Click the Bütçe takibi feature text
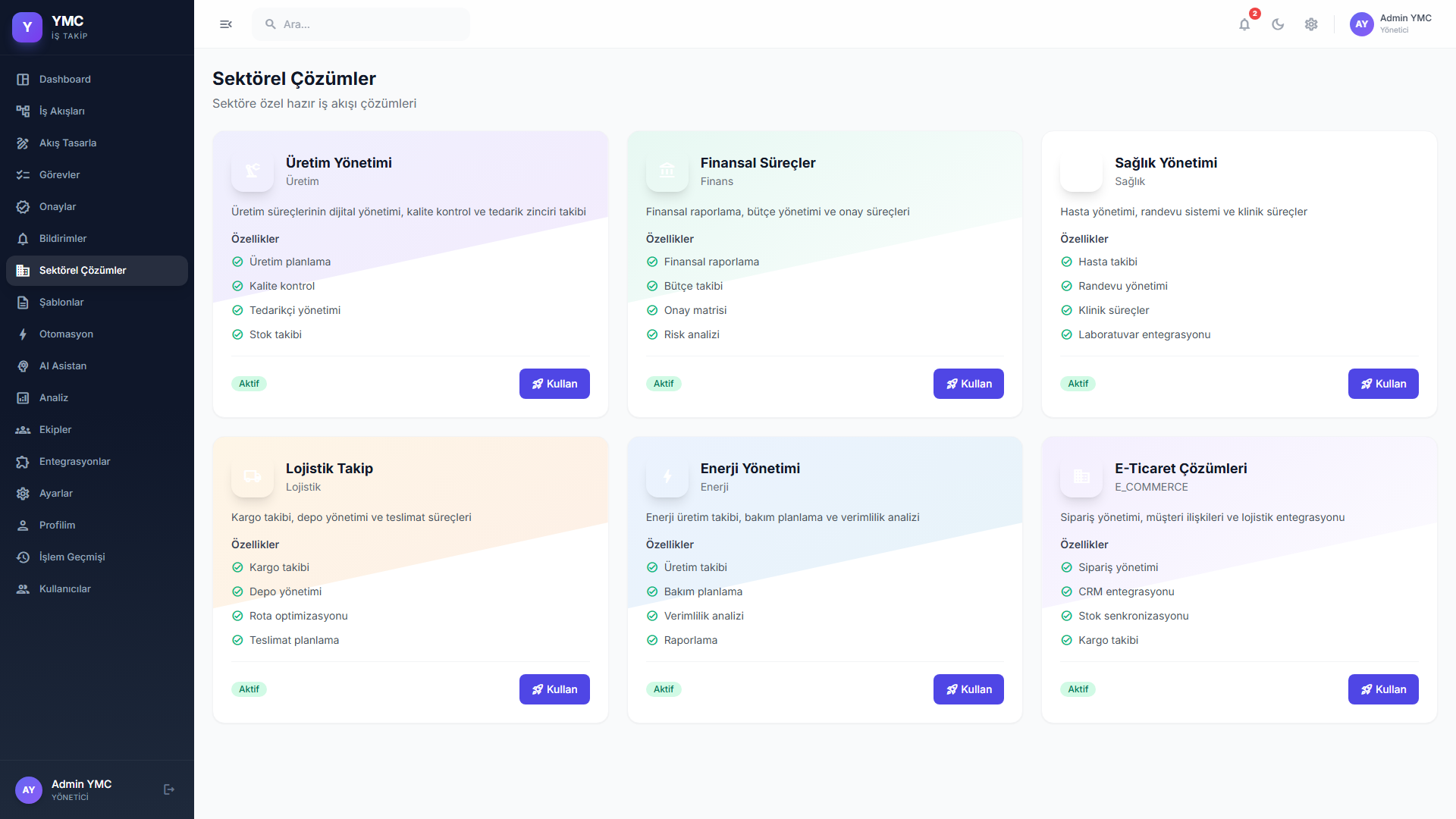This screenshot has width=1456, height=819. [x=693, y=286]
